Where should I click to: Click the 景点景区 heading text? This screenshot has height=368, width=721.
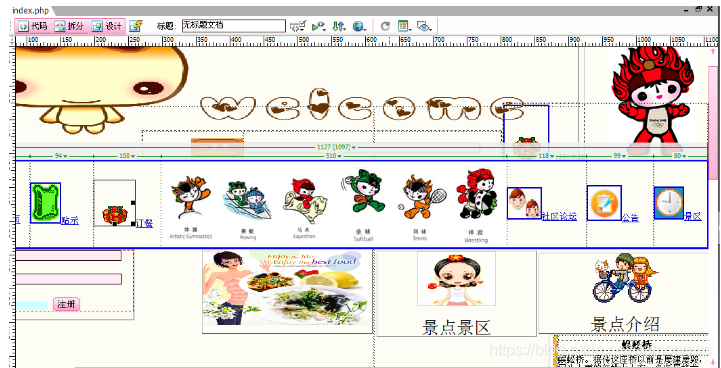click(x=456, y=327)
